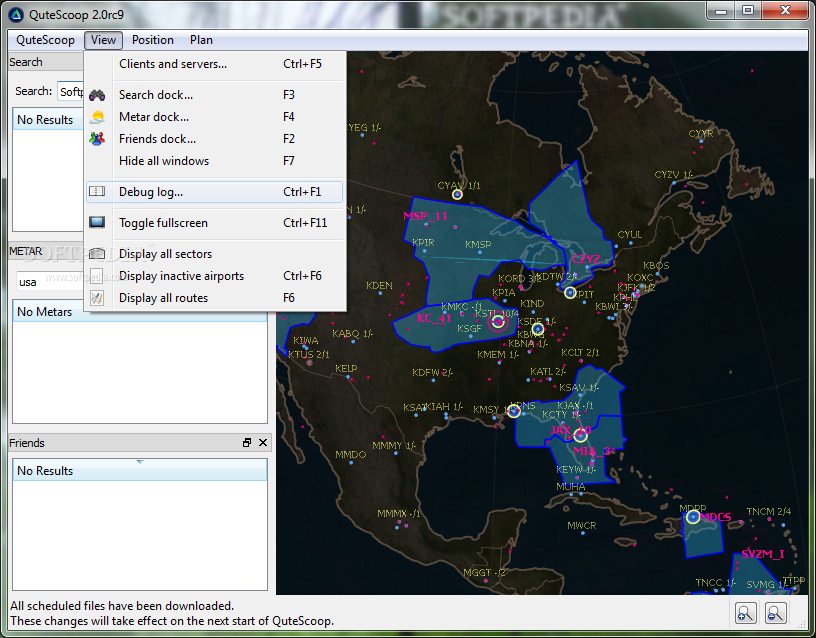Select Clients and servers menu entry

coord(214,64)
